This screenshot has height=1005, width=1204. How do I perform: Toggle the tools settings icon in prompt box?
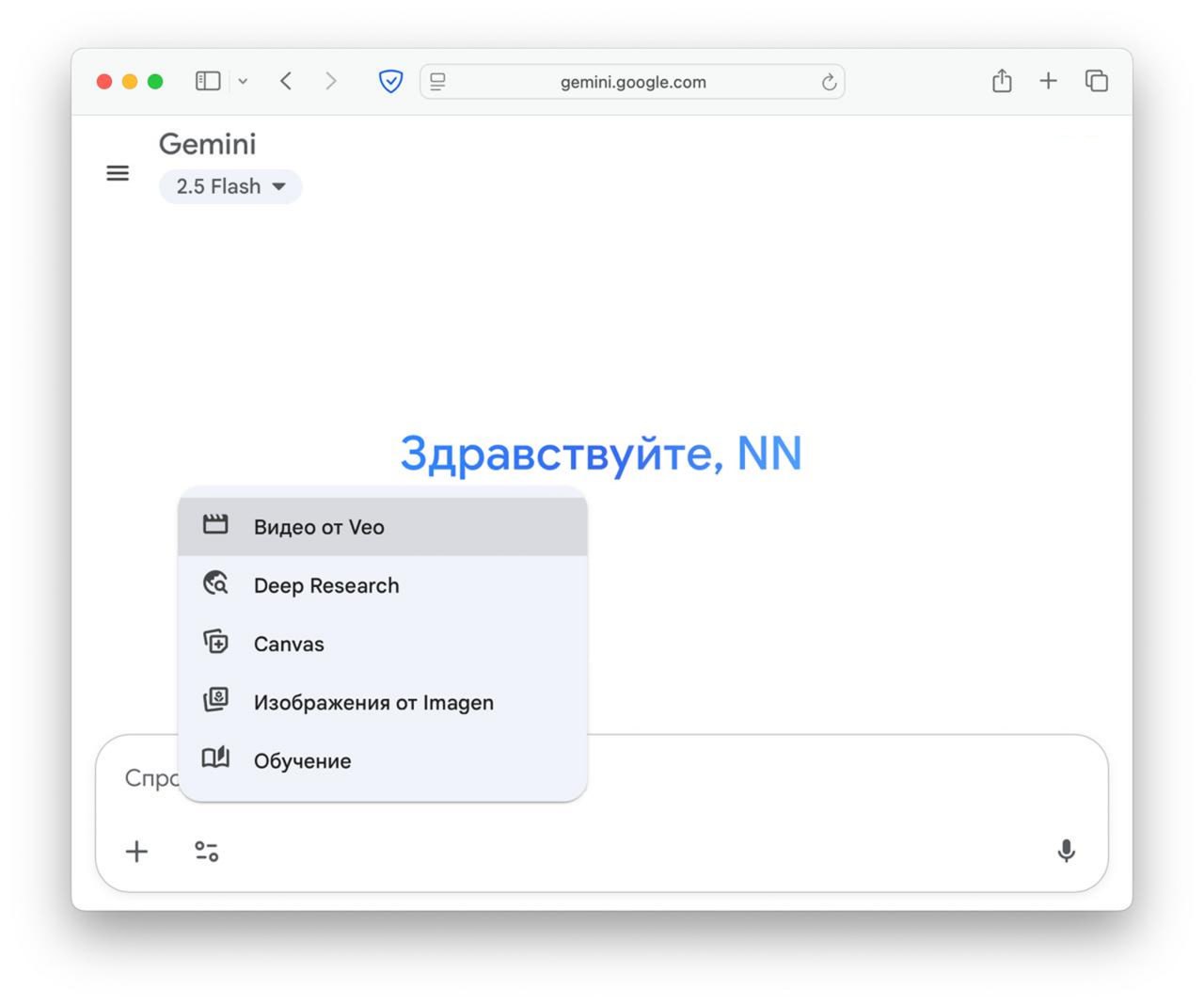point(207,852)
